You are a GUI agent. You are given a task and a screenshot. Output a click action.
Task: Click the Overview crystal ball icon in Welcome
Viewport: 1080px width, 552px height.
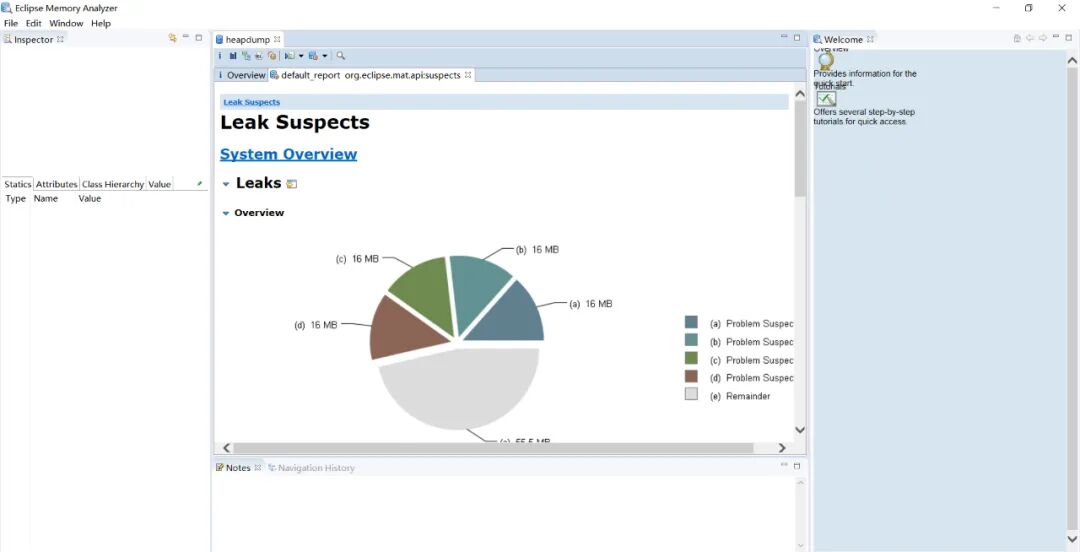pyautogui.click(x=826, y=61)
